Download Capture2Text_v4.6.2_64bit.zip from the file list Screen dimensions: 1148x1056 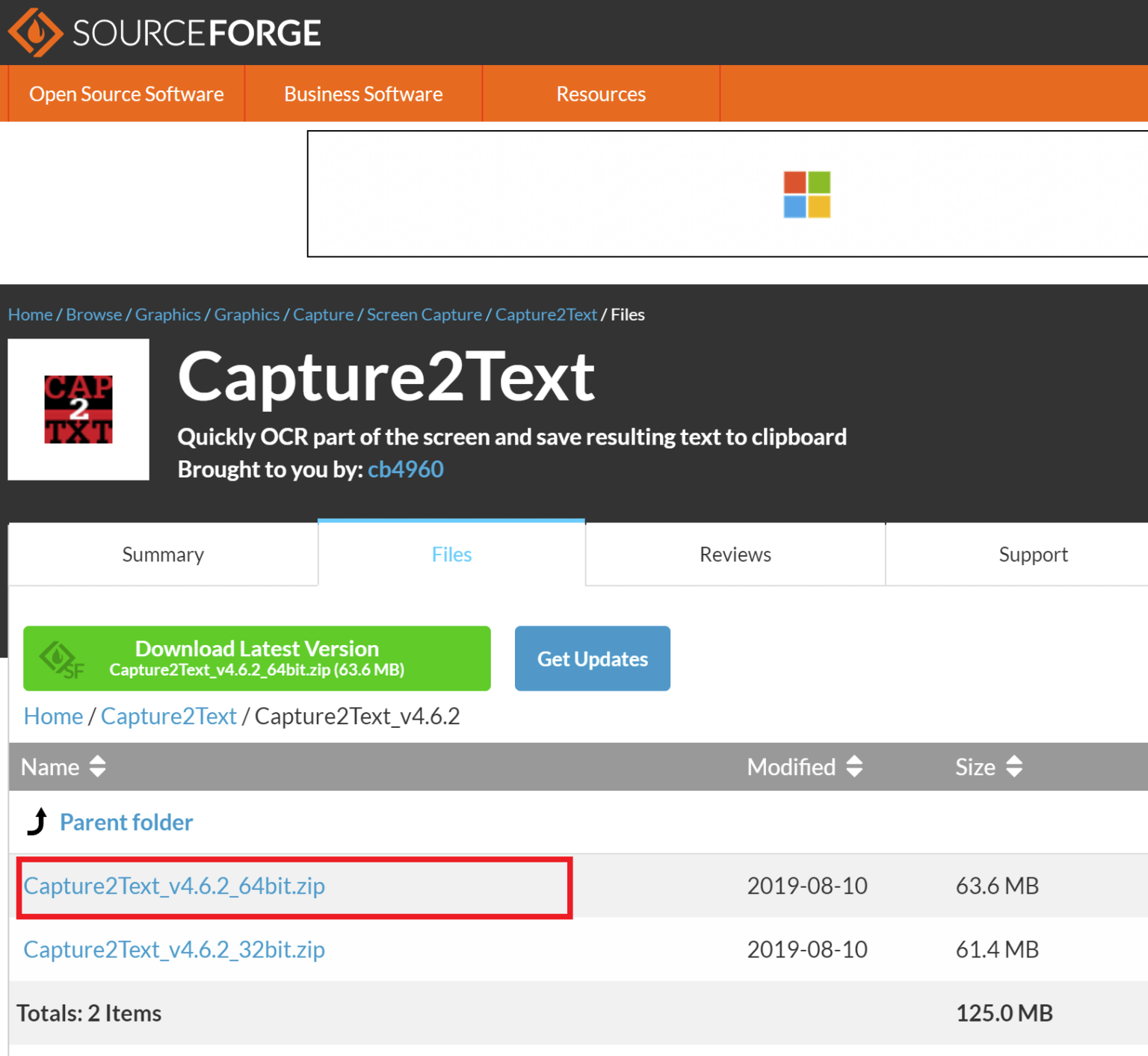pyautogui.click(x=174, y=886)
